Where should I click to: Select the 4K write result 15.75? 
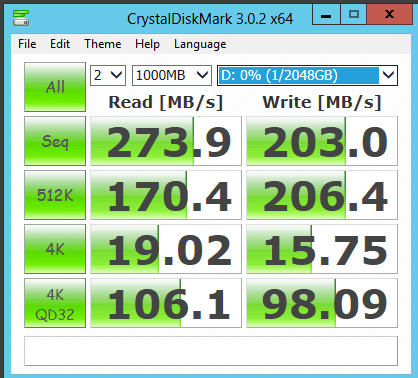322,249
